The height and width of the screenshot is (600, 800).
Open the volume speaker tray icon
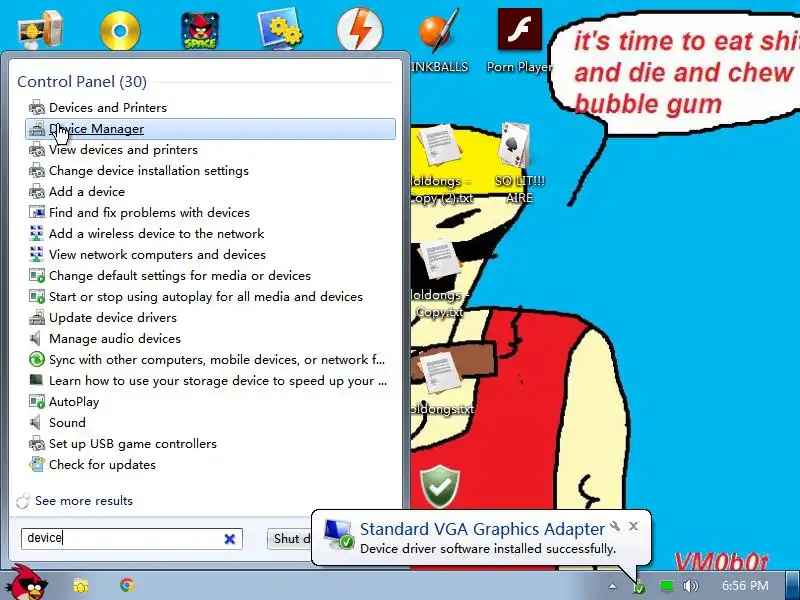coord(690,586)
